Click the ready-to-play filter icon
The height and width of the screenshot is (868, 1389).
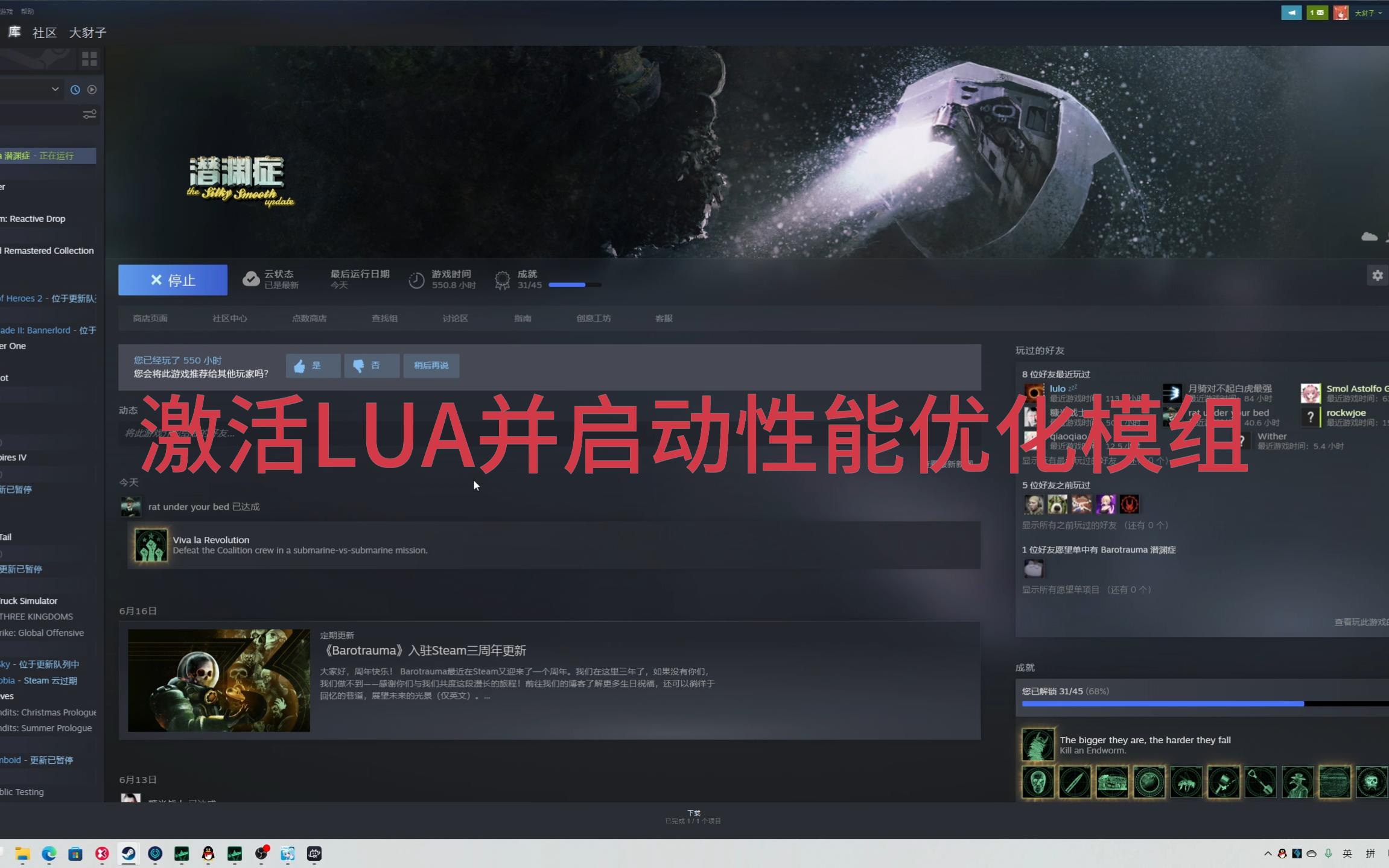point(92,89)
